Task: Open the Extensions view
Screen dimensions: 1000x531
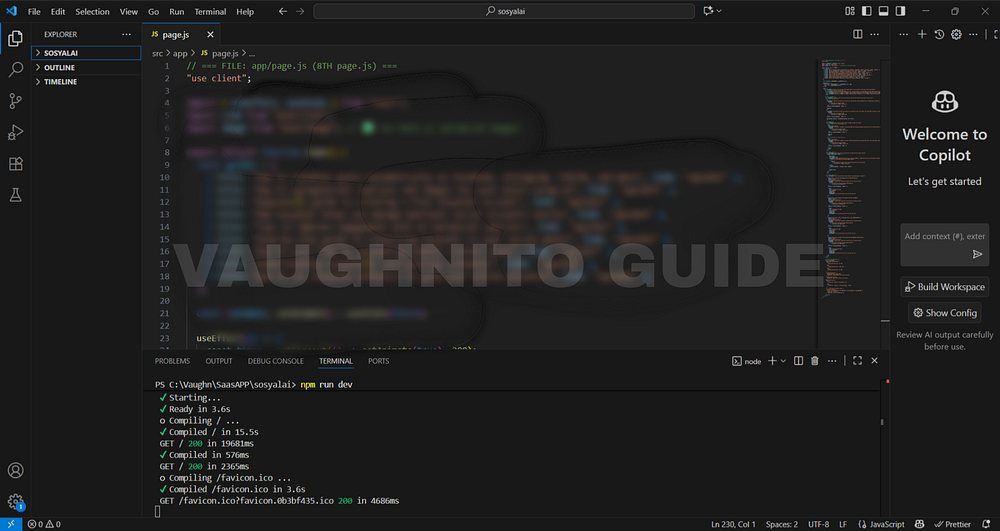Action: 15,164
